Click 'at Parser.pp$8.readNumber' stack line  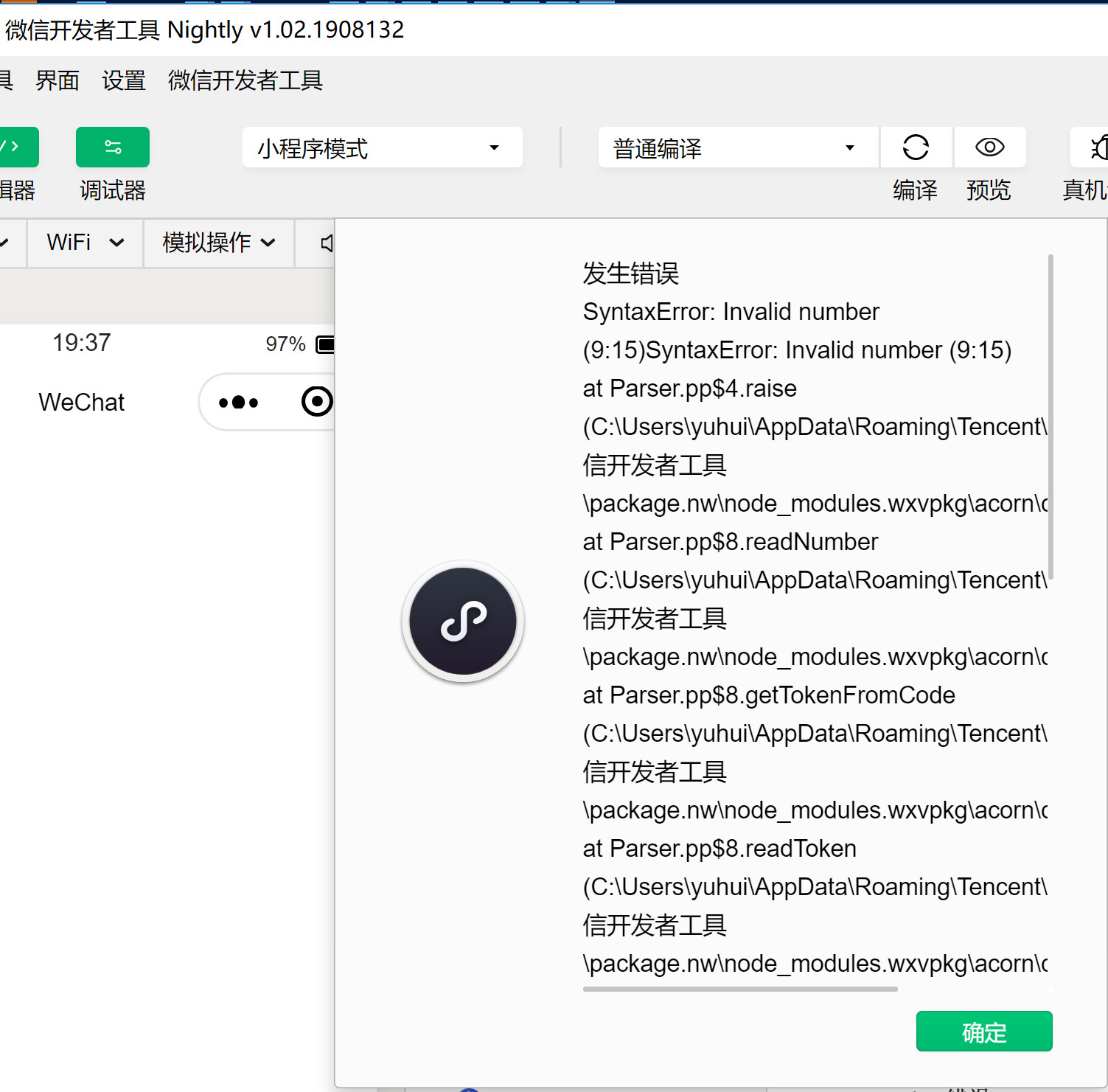pyautogui.click(x=731, y=542)
